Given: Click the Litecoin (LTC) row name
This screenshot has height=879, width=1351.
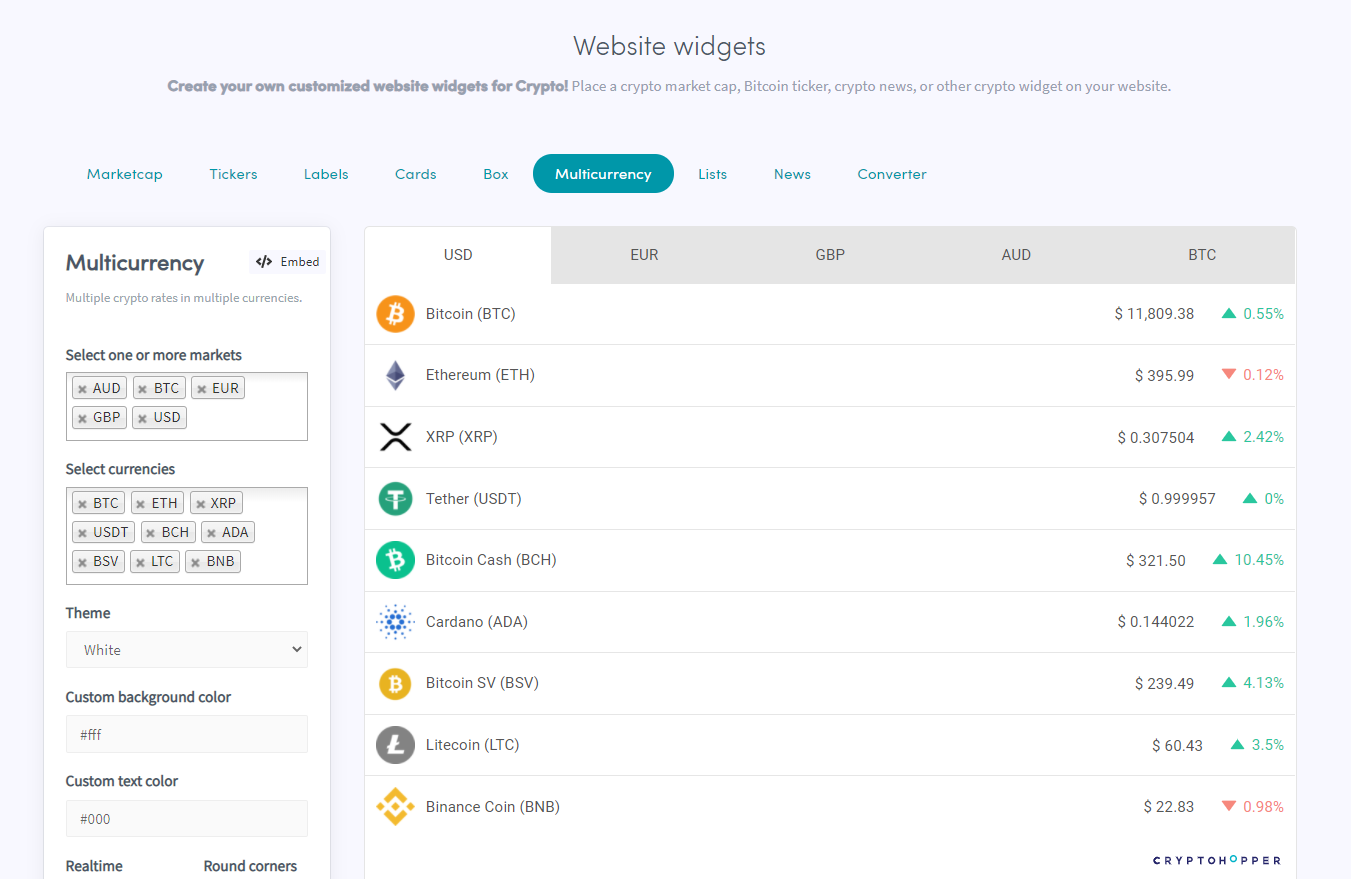Looking at the screenshot, I should pyautogui.click(x=473, y=745).
